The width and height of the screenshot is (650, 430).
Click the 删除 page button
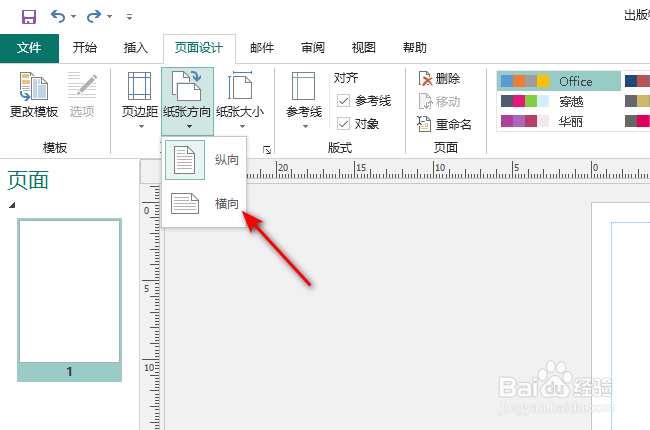(x=440, y=78)
